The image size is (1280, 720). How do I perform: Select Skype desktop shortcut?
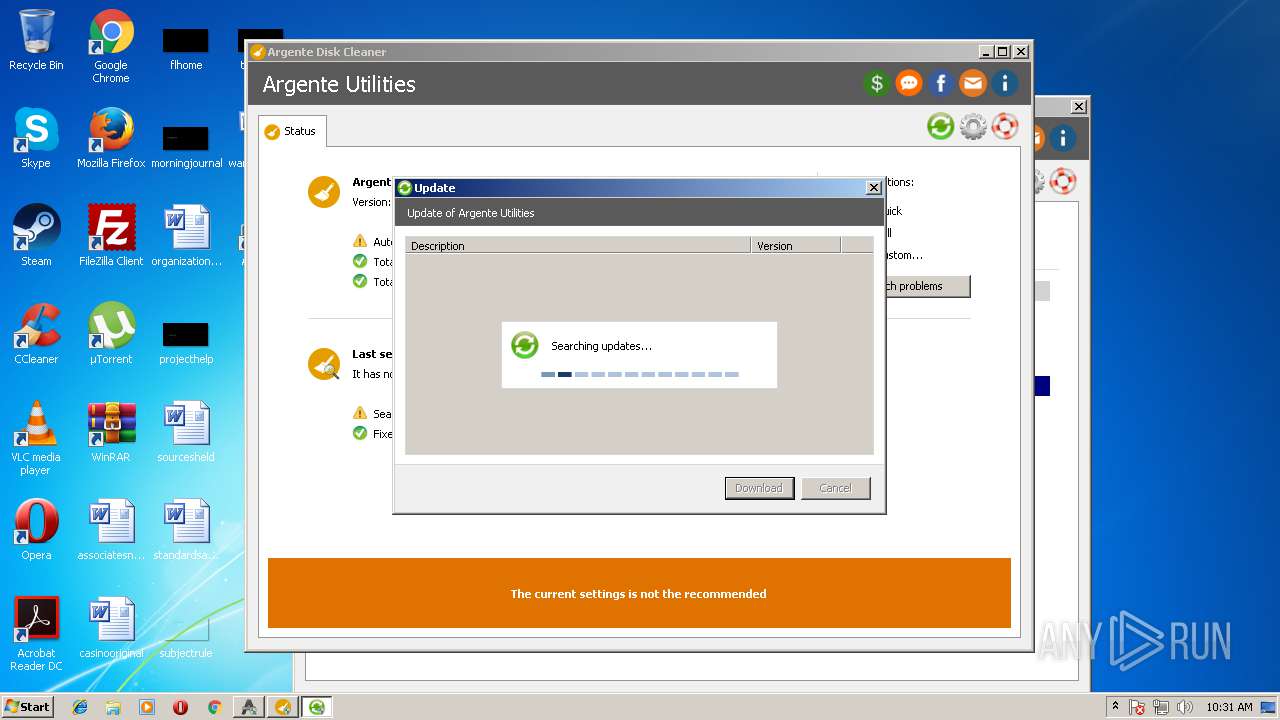pos(36,137)
